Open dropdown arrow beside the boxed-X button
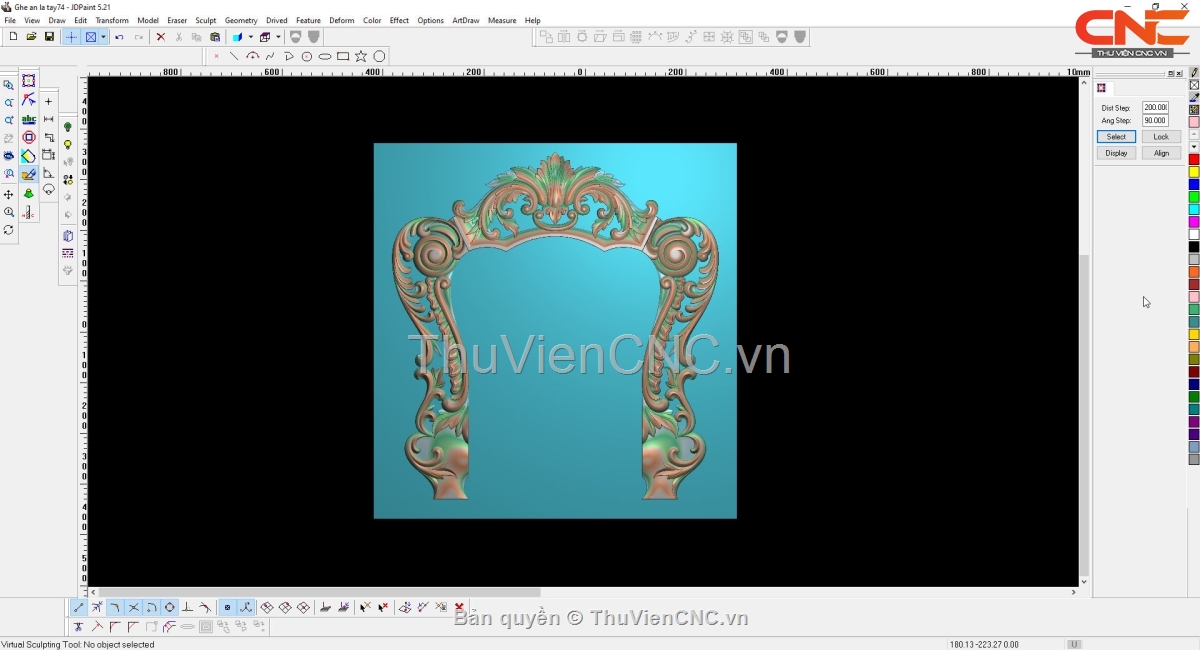Image resolution: width=1200 pixels, height=650 pixels. tap(103, 37)
